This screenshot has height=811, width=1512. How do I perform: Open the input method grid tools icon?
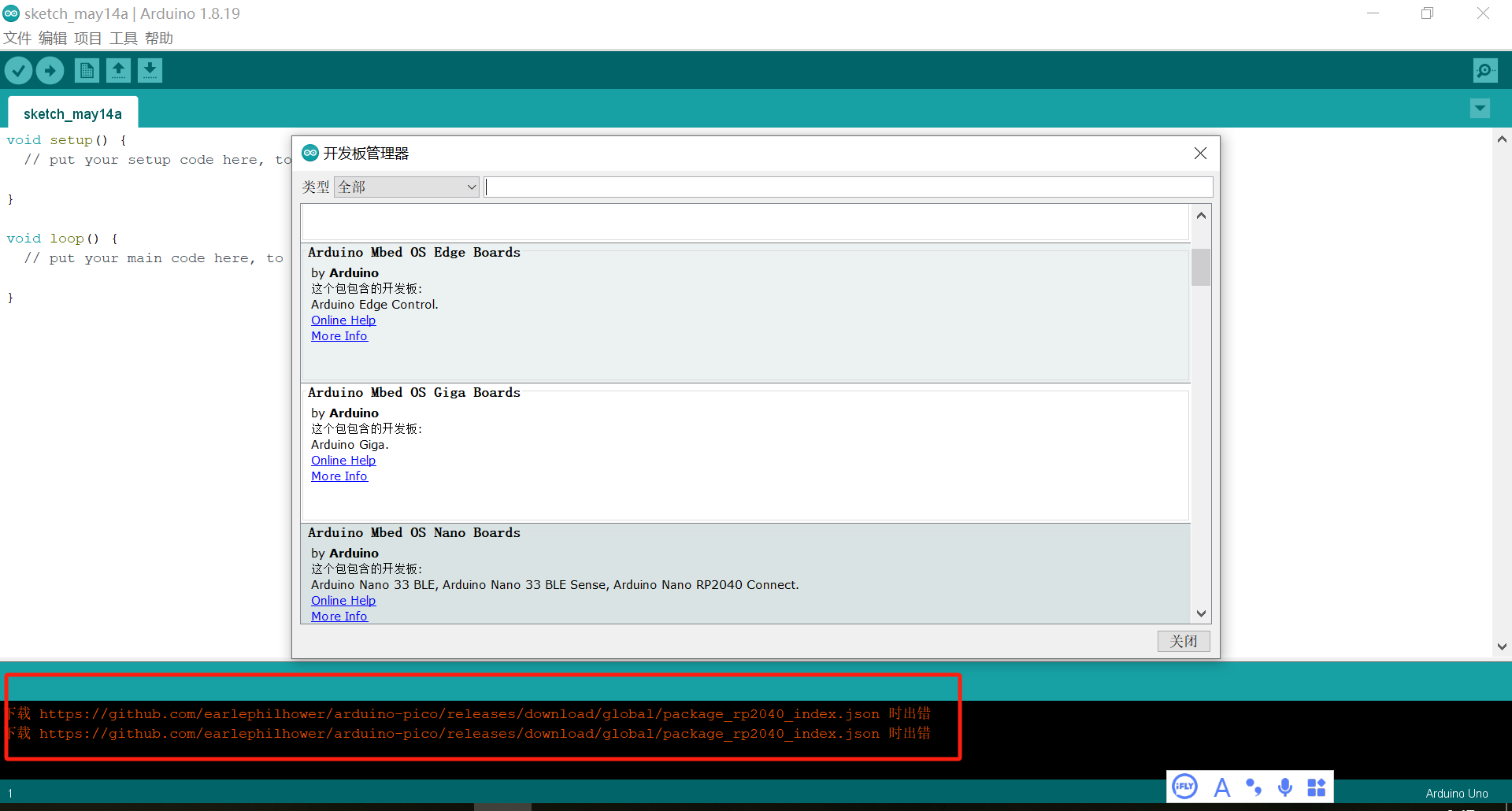click(1316, 787)
